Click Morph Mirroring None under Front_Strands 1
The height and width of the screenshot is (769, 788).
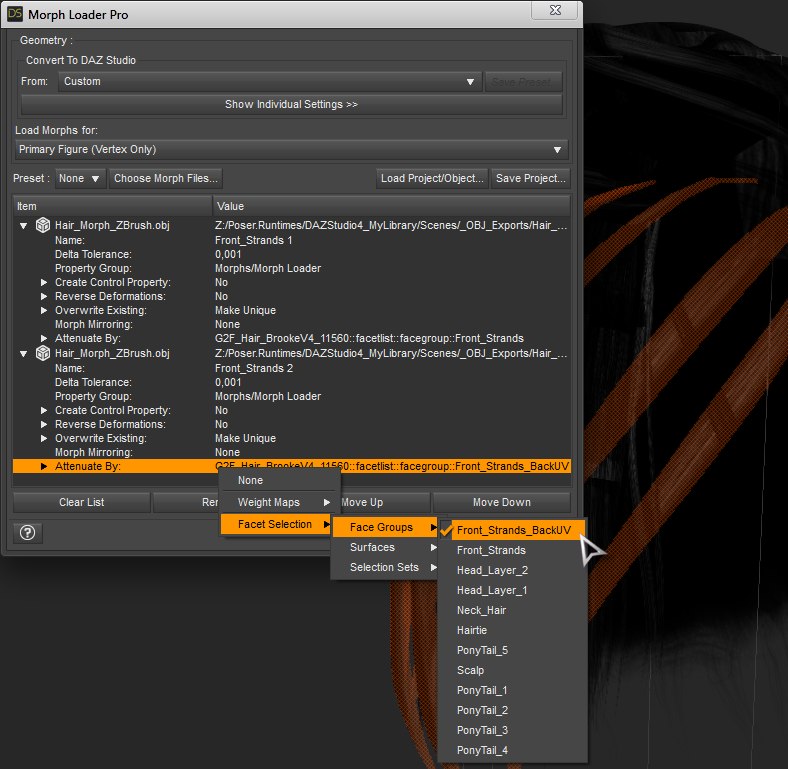[227, 324]
